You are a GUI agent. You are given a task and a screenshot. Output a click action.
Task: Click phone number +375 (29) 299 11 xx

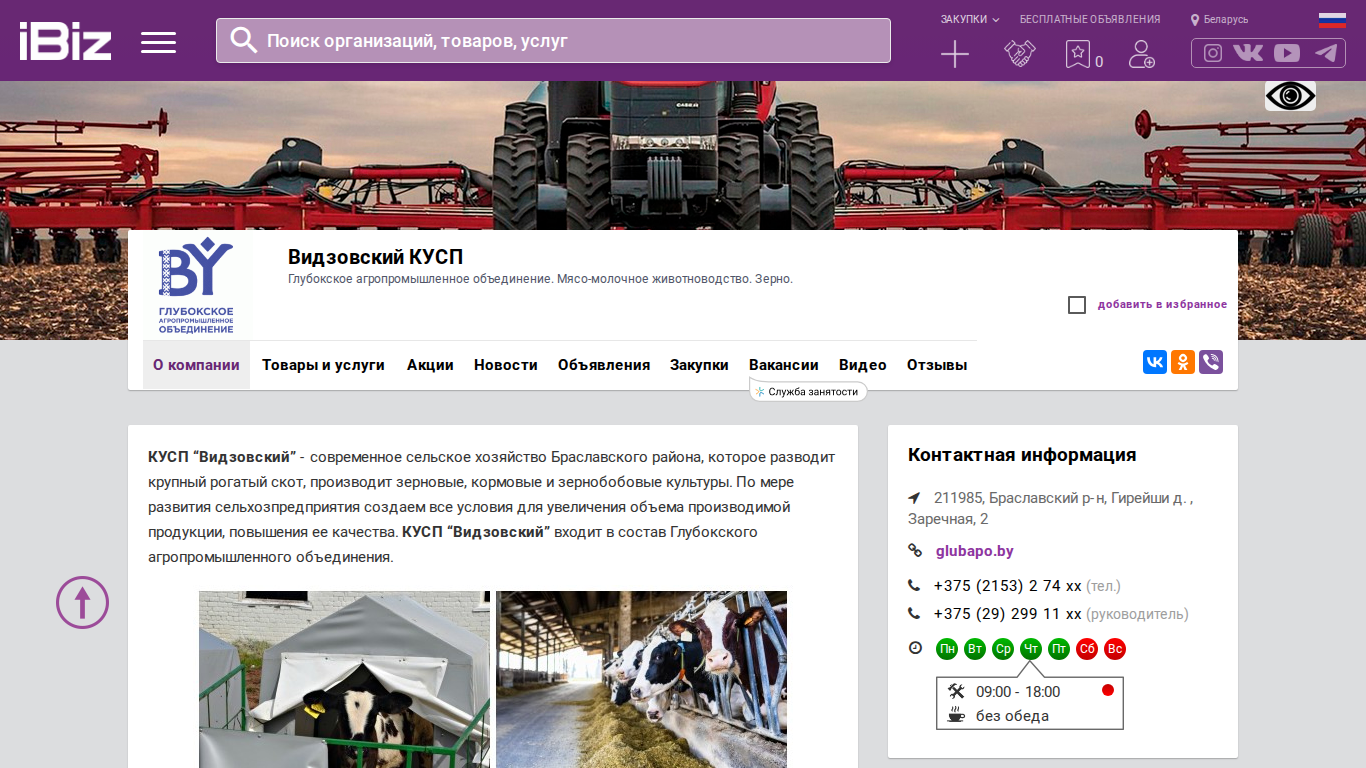click(x=1008, y=614)
